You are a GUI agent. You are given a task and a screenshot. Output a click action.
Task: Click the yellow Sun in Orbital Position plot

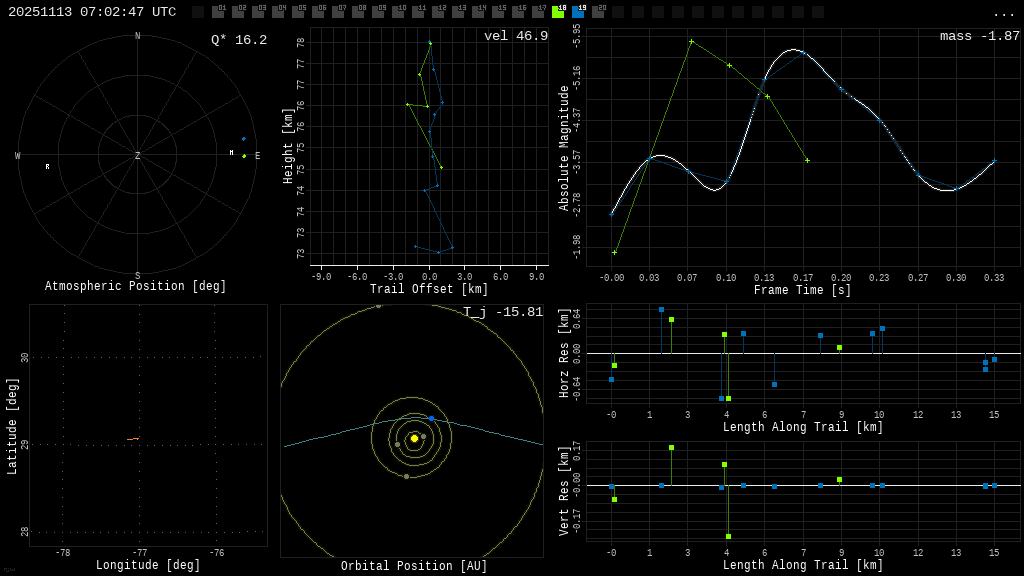(414, 438)
